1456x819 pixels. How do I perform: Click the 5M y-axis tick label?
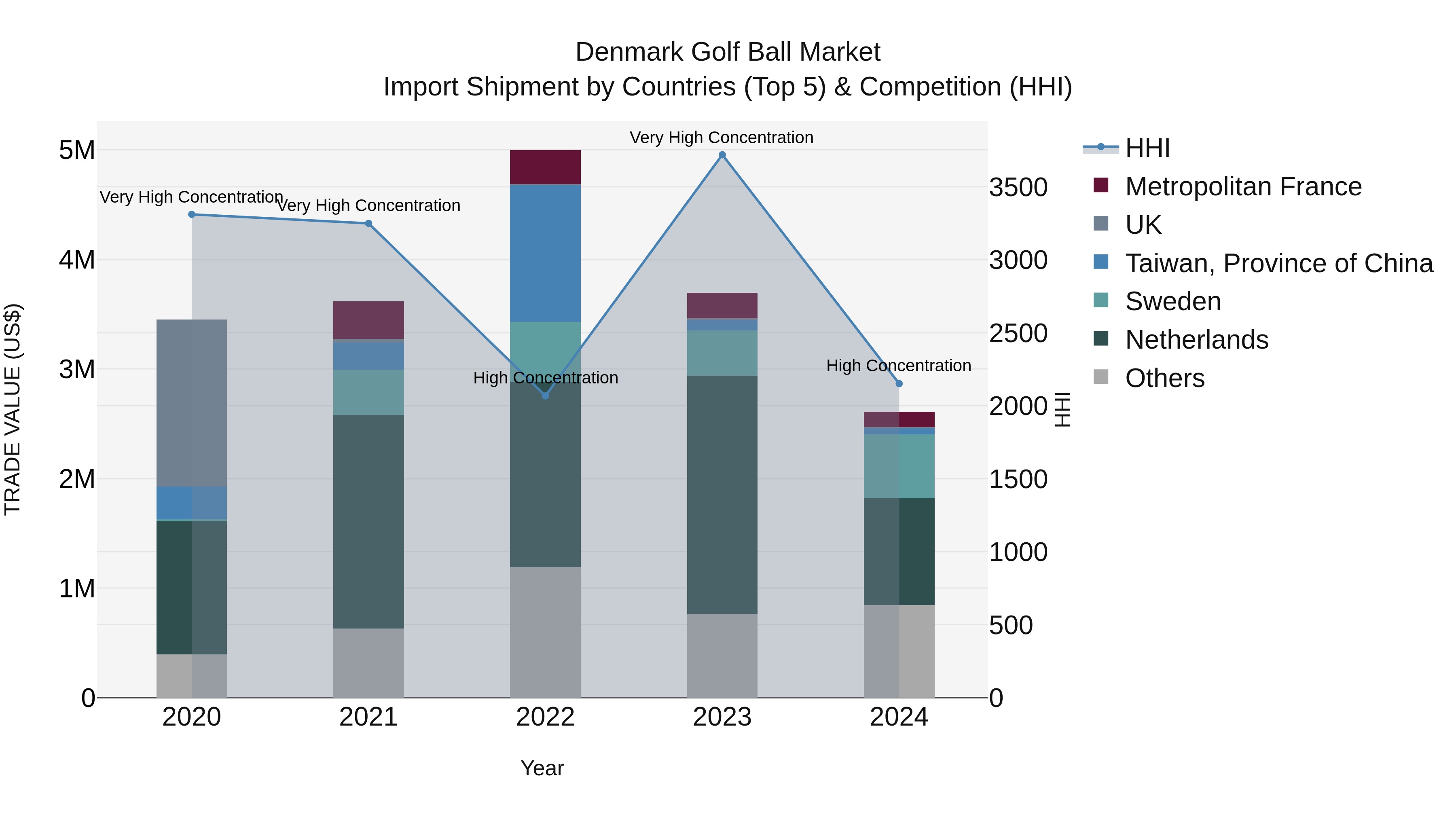(x=77, y=150)
